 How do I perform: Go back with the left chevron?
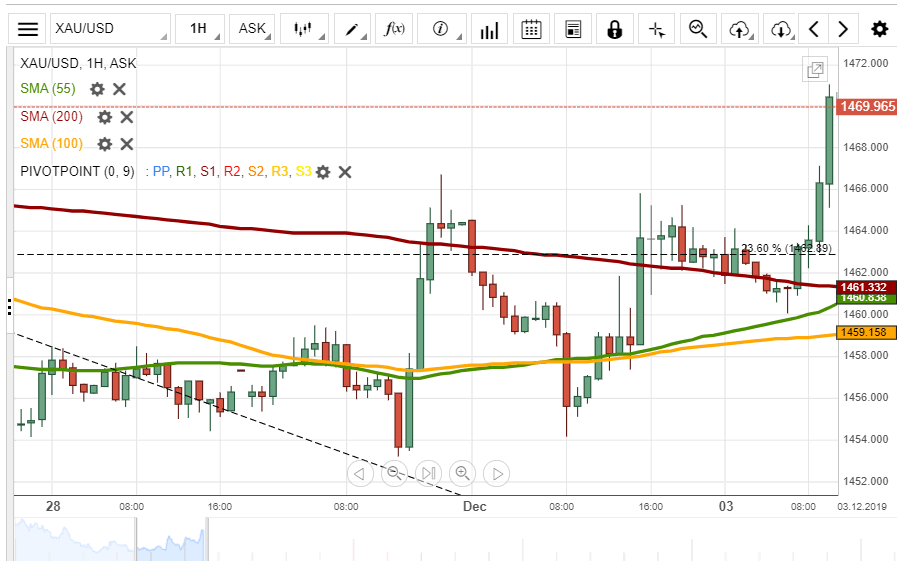(x=814, y=29)
